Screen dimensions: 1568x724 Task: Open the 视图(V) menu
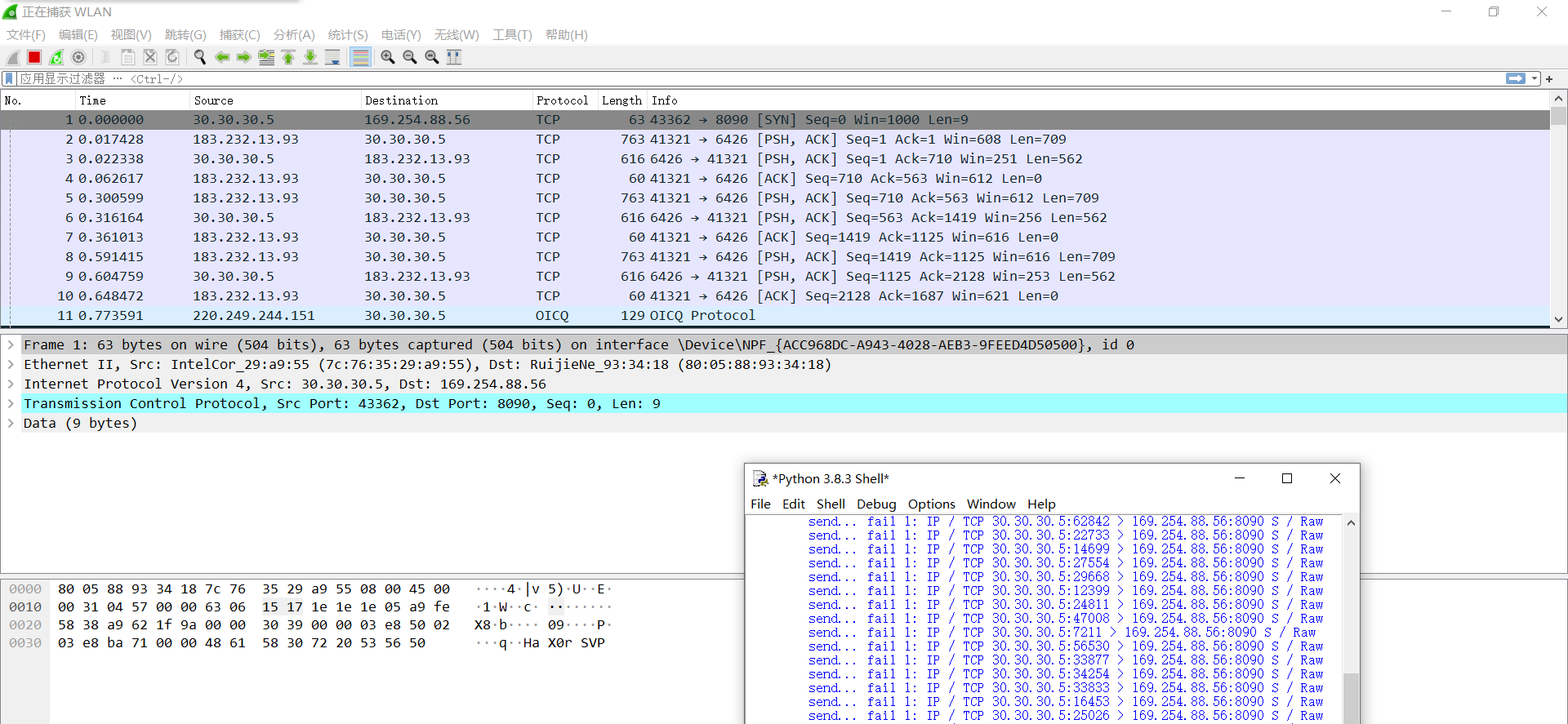131,35
